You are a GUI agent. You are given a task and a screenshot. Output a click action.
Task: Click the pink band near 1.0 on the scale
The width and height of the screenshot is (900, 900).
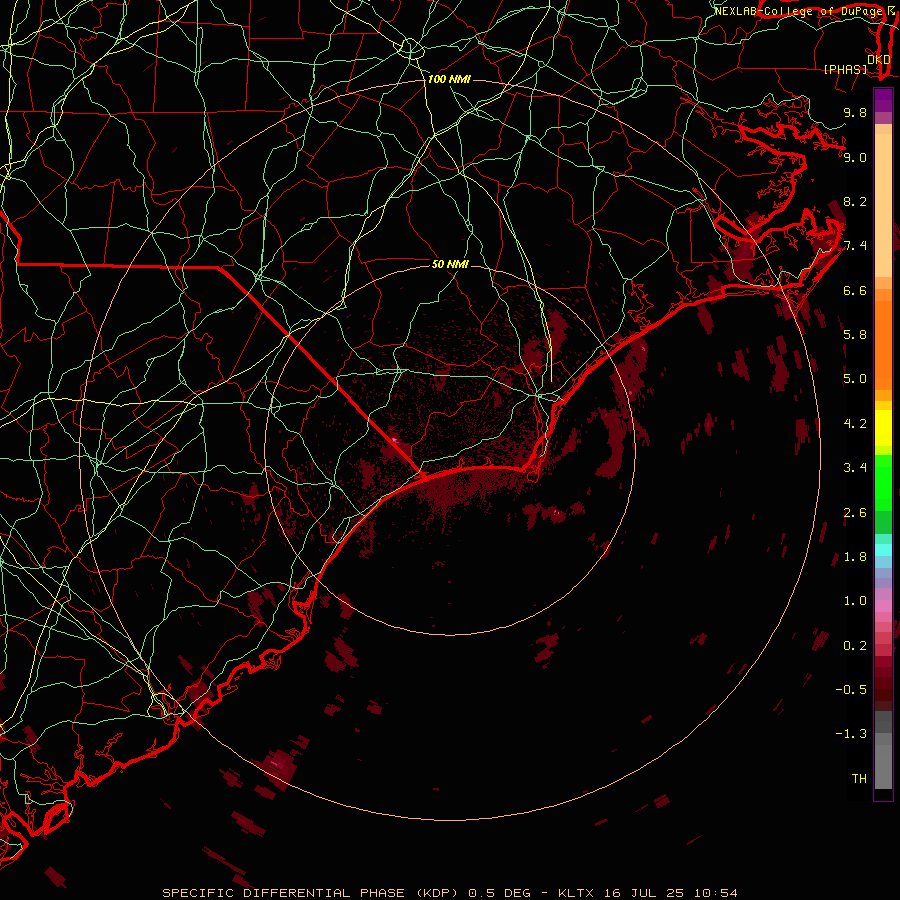883,606
